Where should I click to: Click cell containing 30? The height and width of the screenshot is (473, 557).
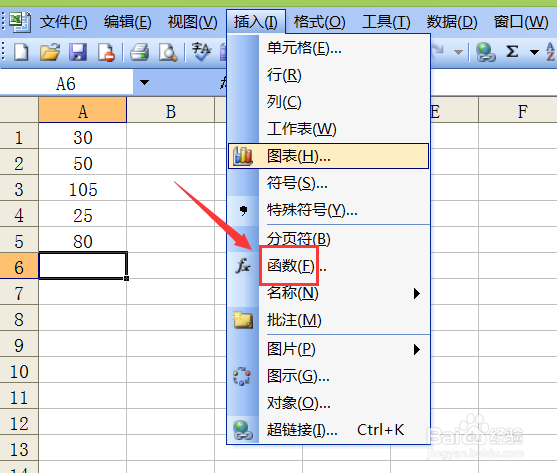click(x=82, y=137)
